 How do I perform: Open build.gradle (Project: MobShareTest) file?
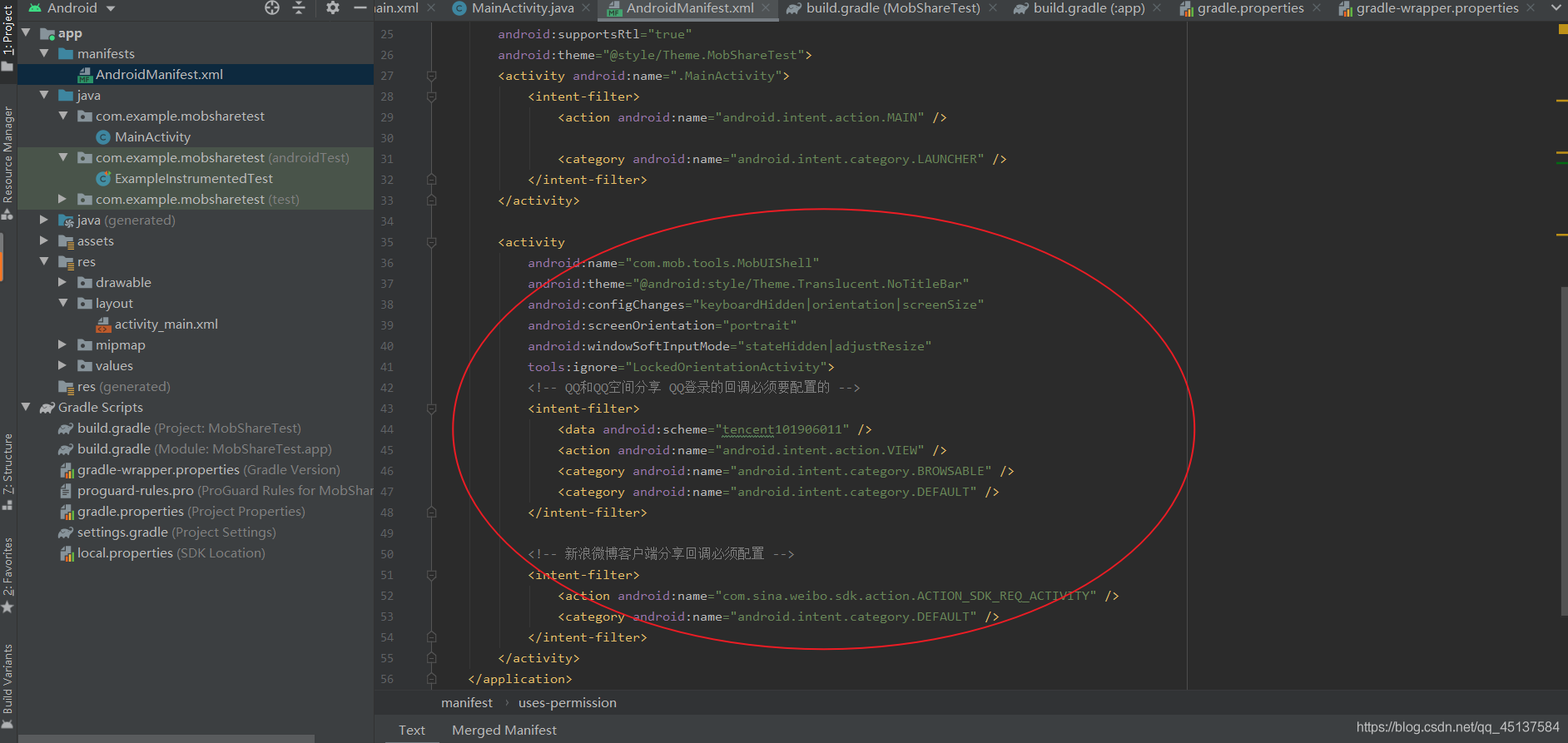[189, 428]
